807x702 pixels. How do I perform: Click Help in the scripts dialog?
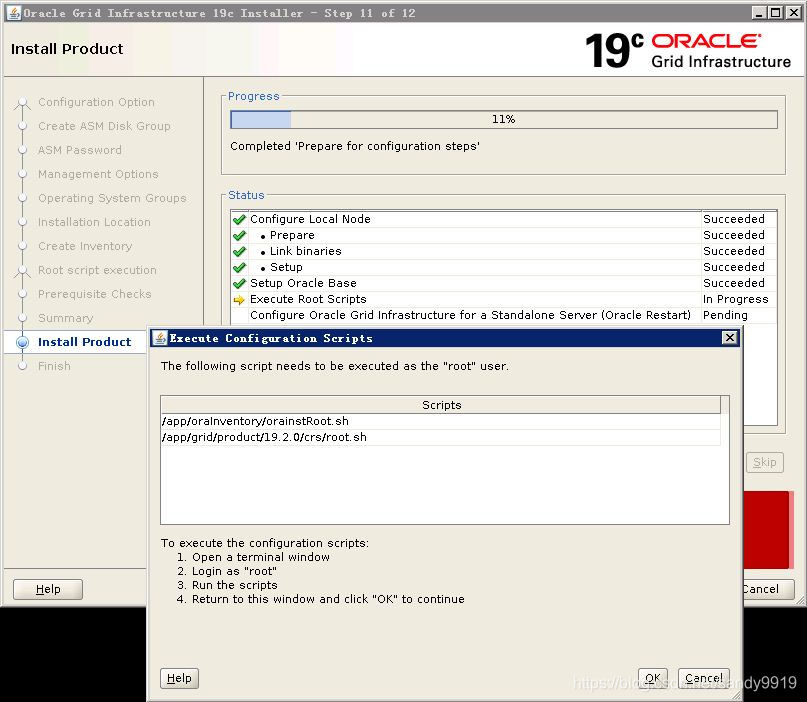pyautogui.click(x=179, y=678)
